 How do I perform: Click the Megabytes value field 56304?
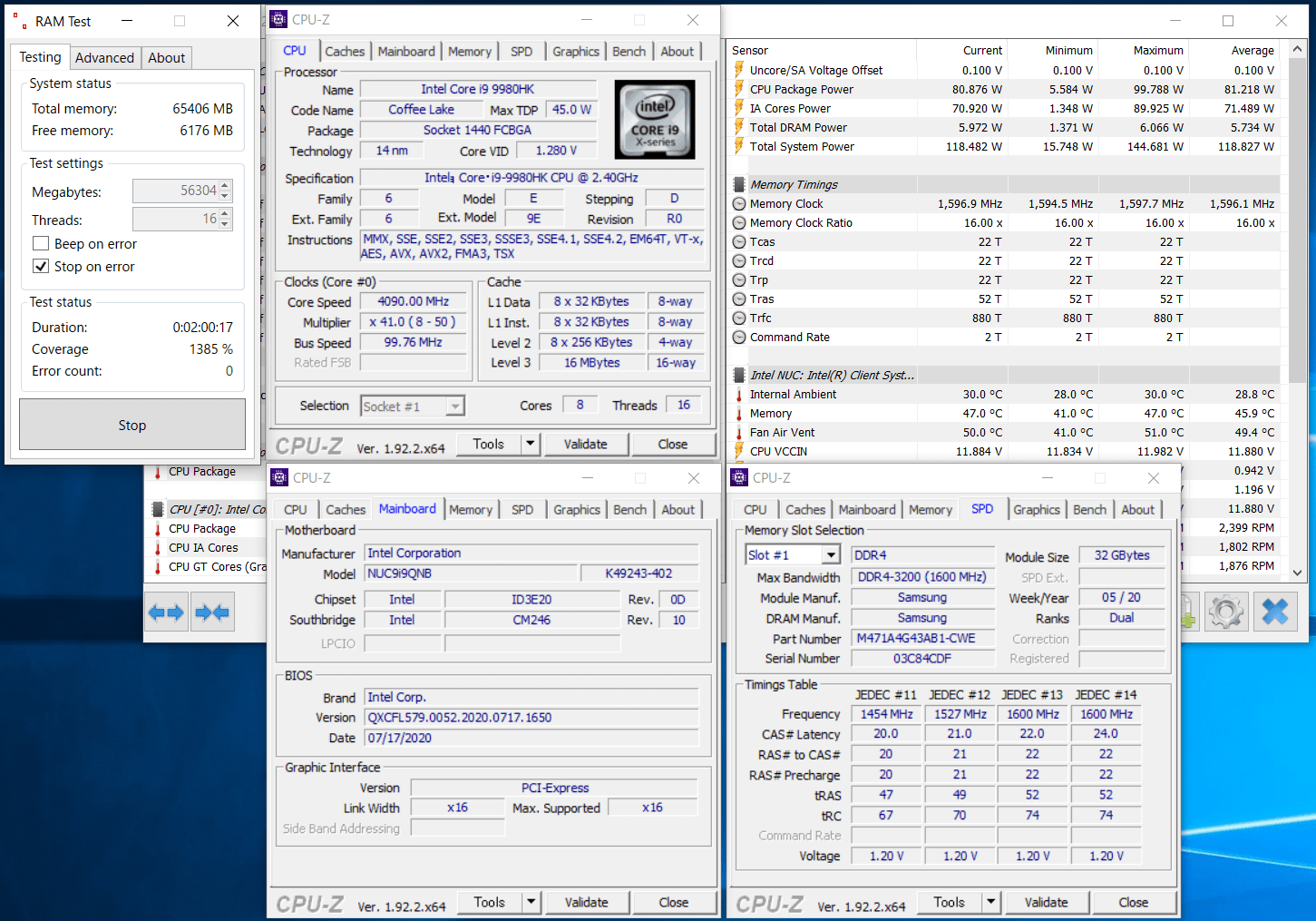(176, 191)
